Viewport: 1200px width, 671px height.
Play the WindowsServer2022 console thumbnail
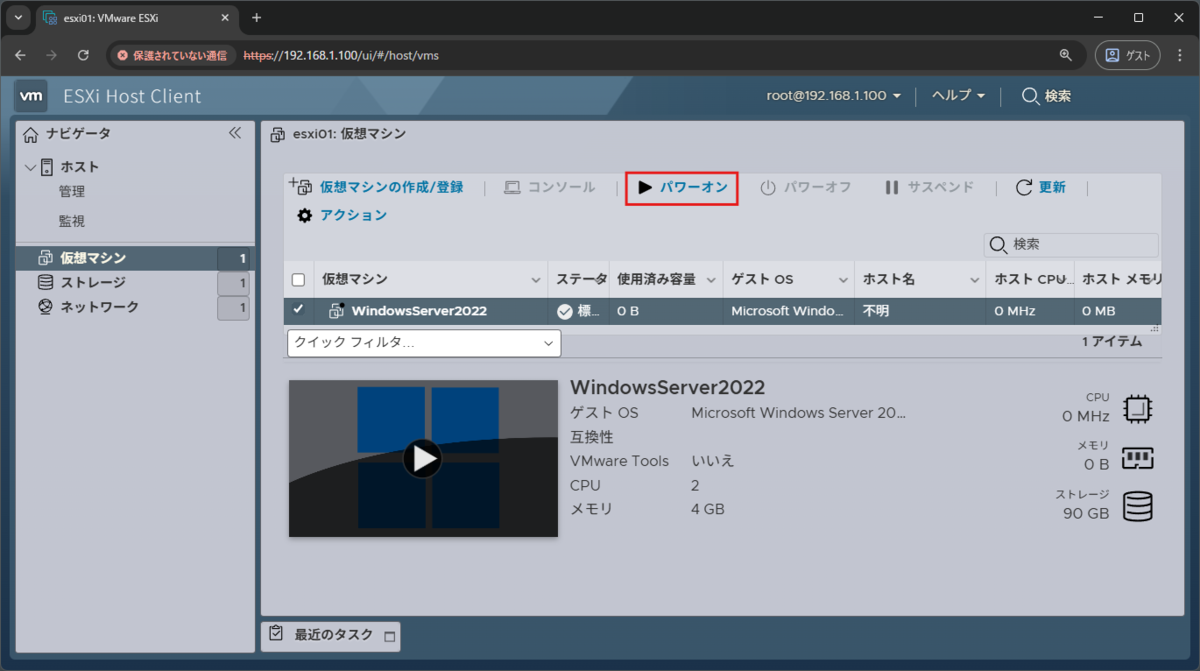pos(423,458)
